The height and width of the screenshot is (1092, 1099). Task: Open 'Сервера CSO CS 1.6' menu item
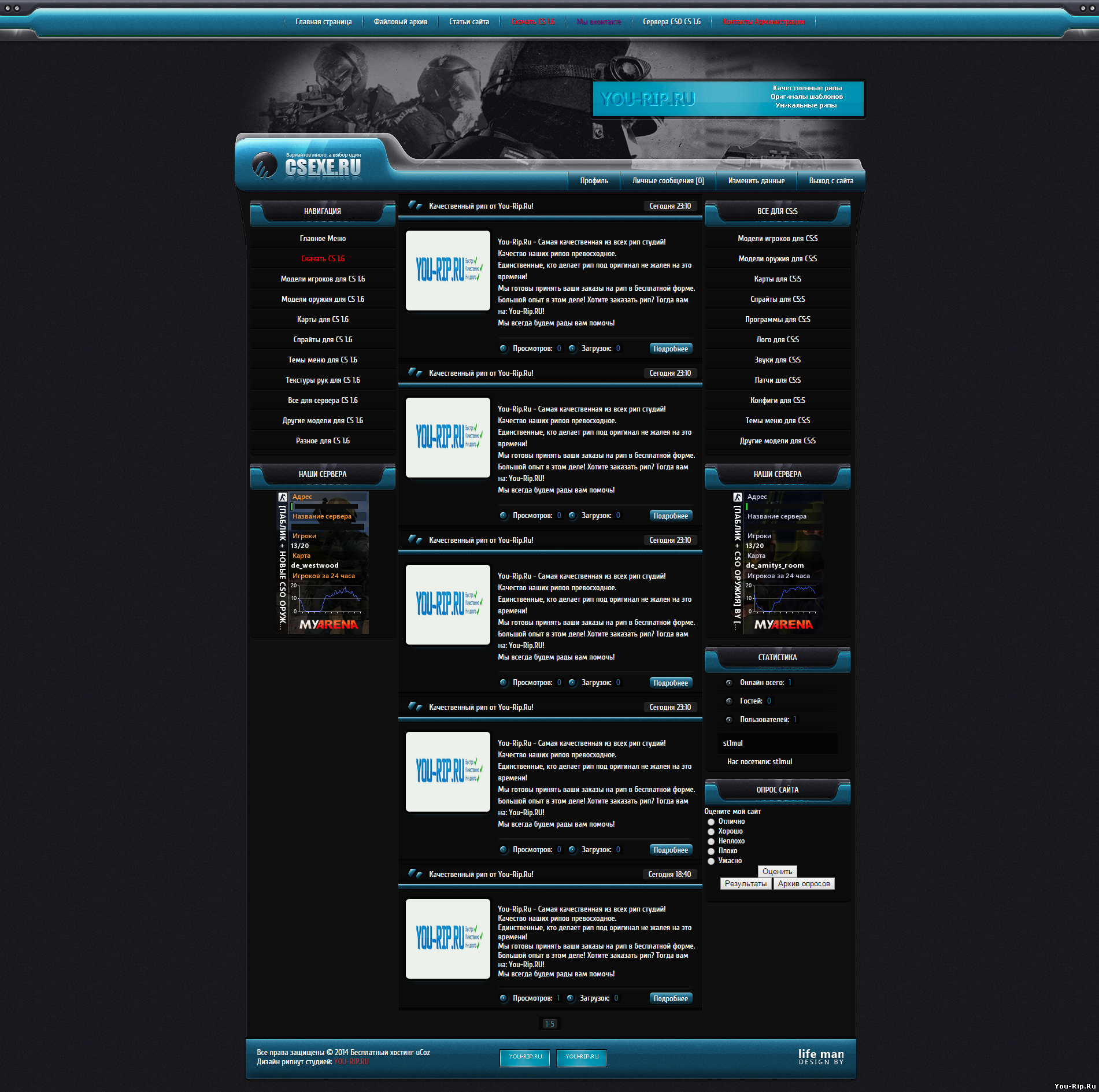[x=671, y=22]
